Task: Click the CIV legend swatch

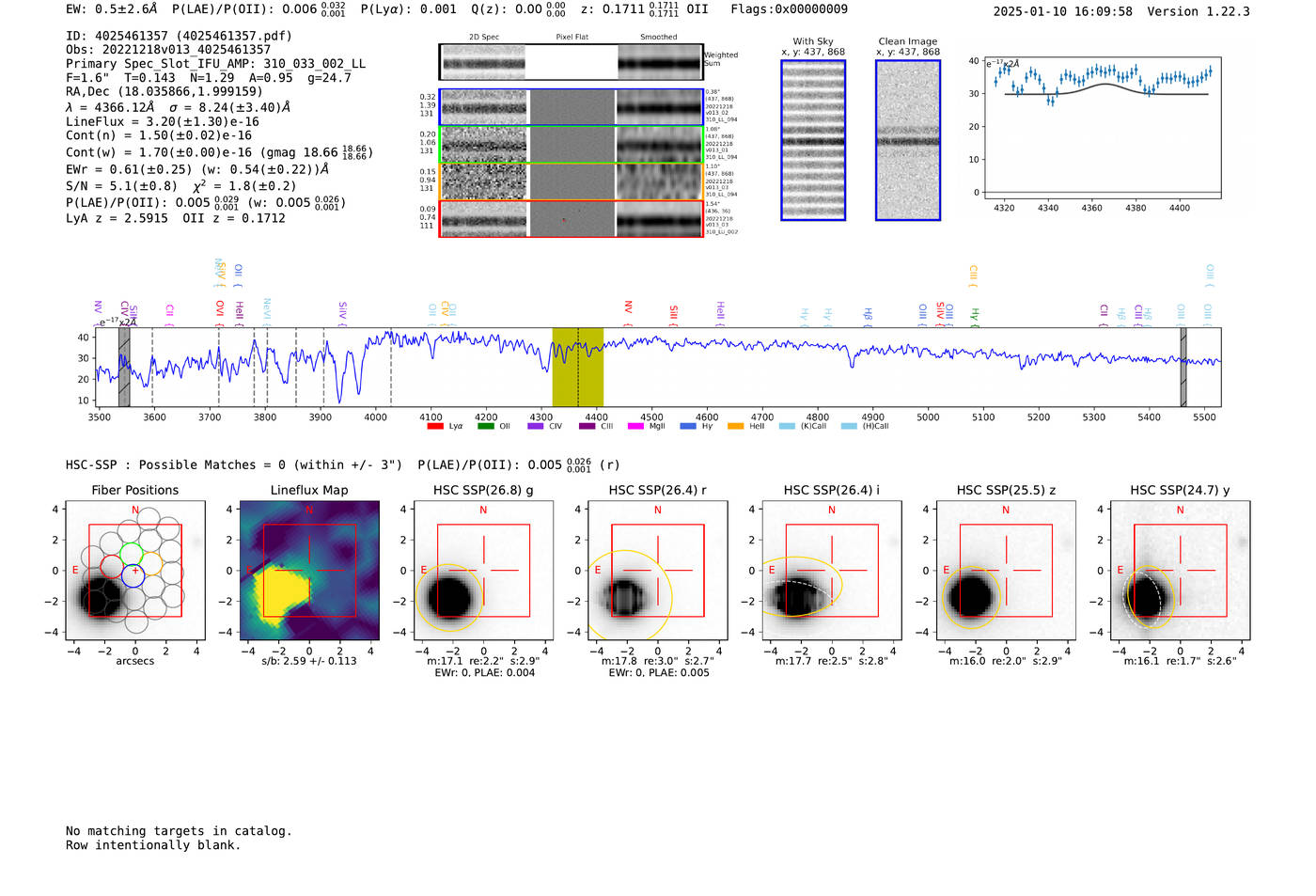Action: pyautogui.click(x=536, y=426)
